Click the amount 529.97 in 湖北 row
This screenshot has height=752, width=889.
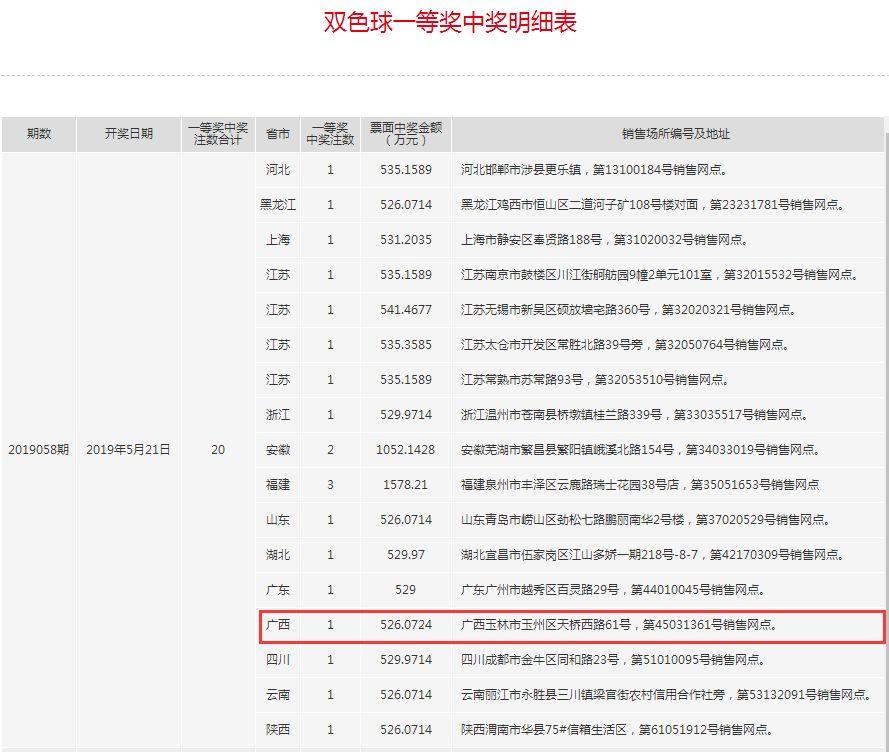tap(406, 555)
